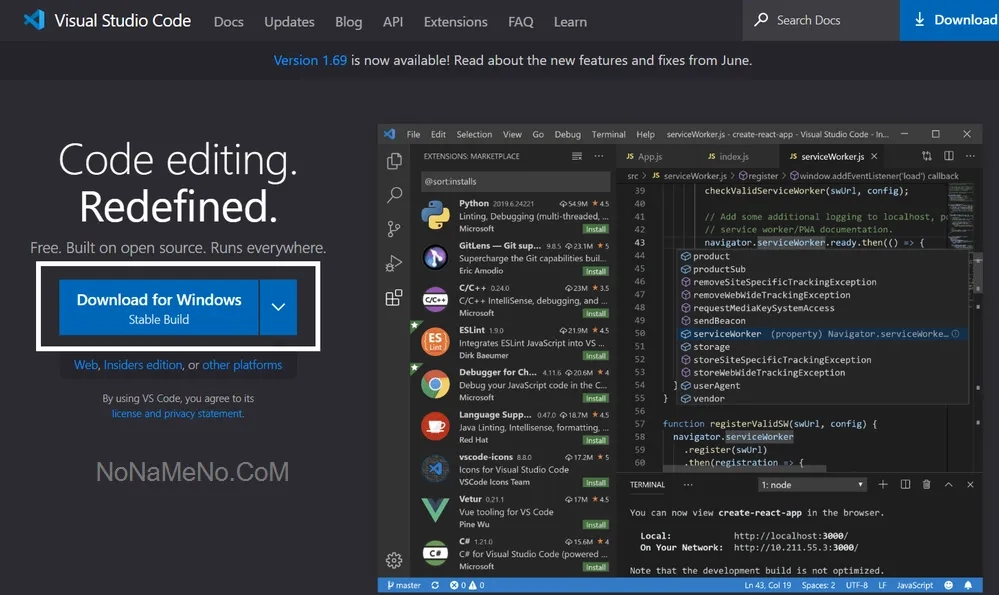
Task: Click Download for Windows Stable Build
Action: tap(159, 308)
